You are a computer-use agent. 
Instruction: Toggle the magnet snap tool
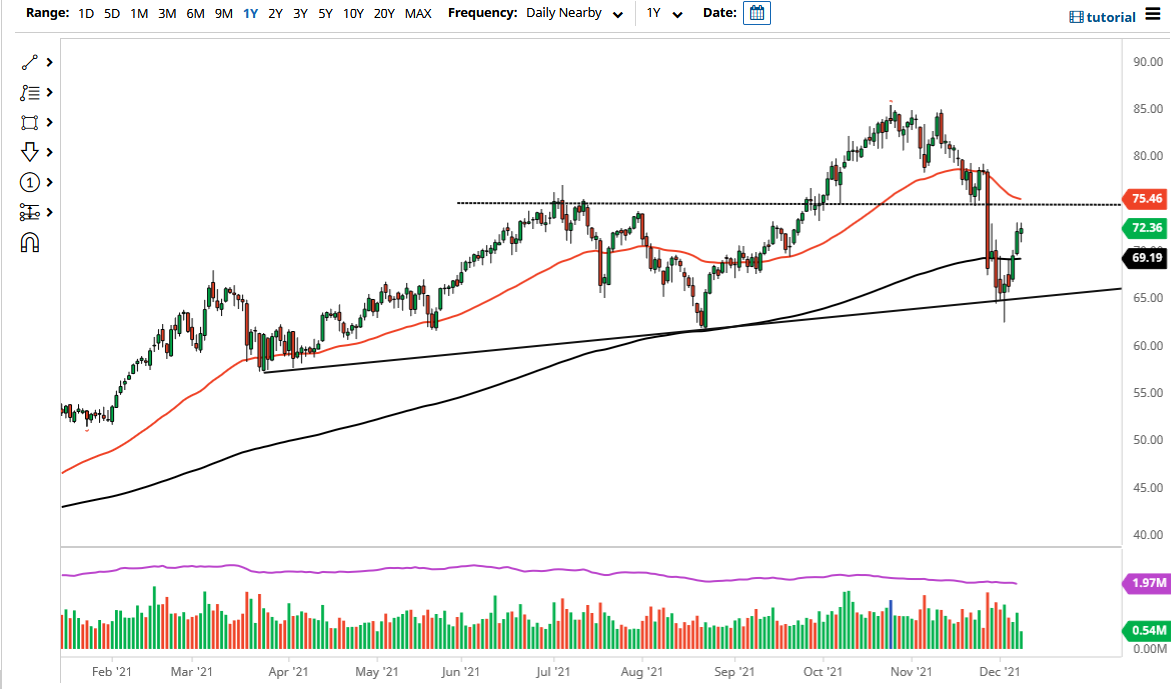[x=28, y=242]
